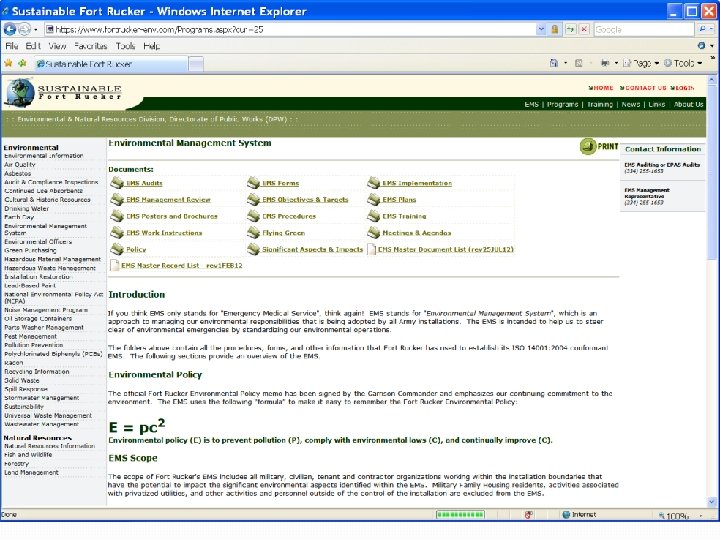Open the About Us nav item
The height and width of the screenshot is (540, 720).
[x=688, y=104]
